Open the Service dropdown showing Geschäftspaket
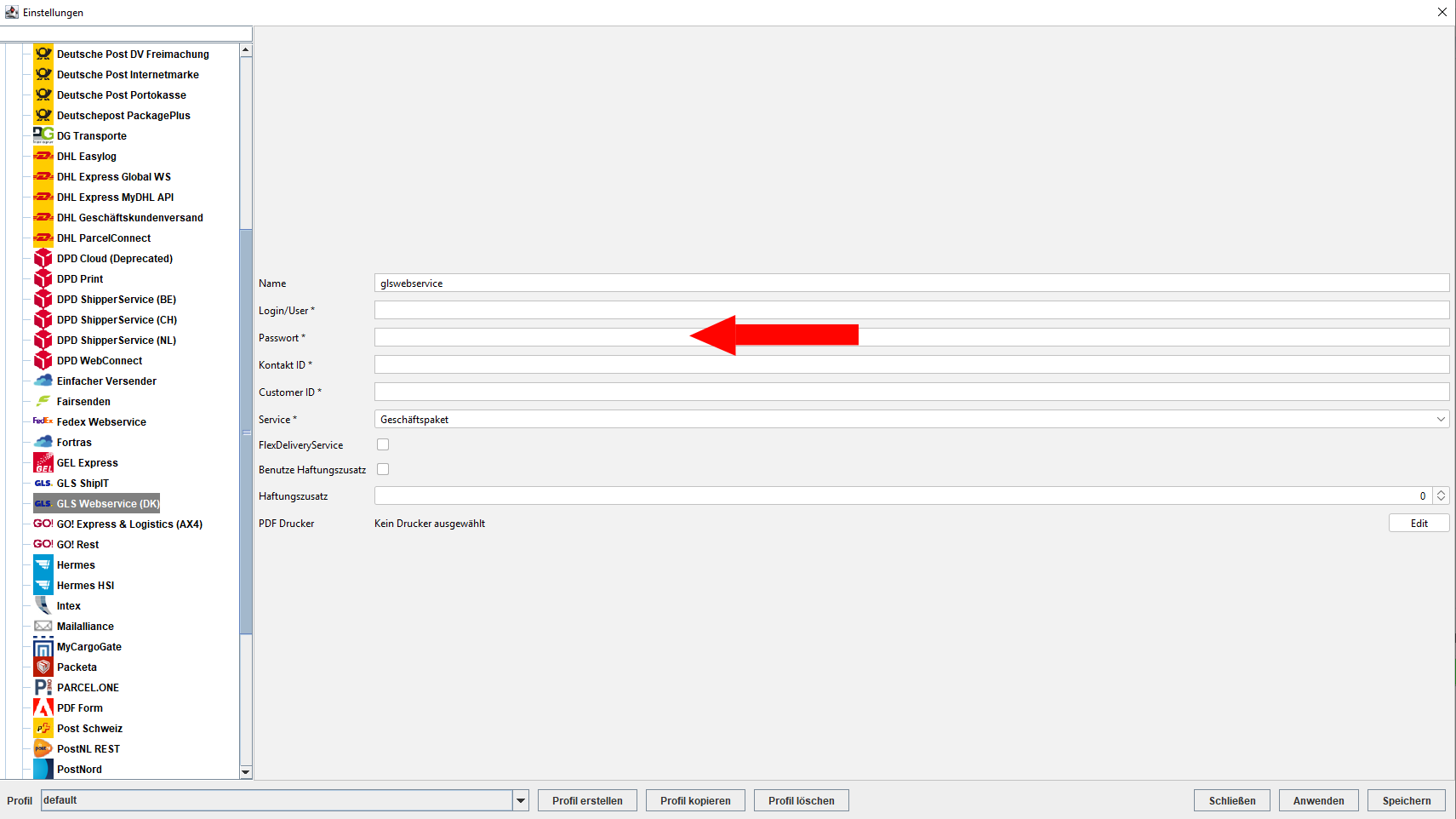Image resolution: width=1456 pixels, height=819 pixels. click(911, 419)
